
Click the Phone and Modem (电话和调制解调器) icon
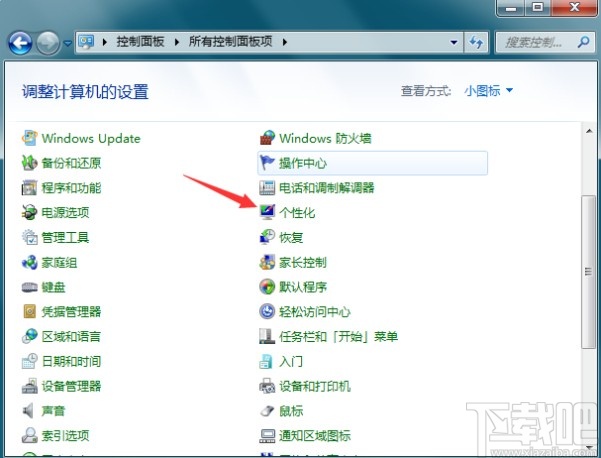pyautogui.click(x=267, y=188)
